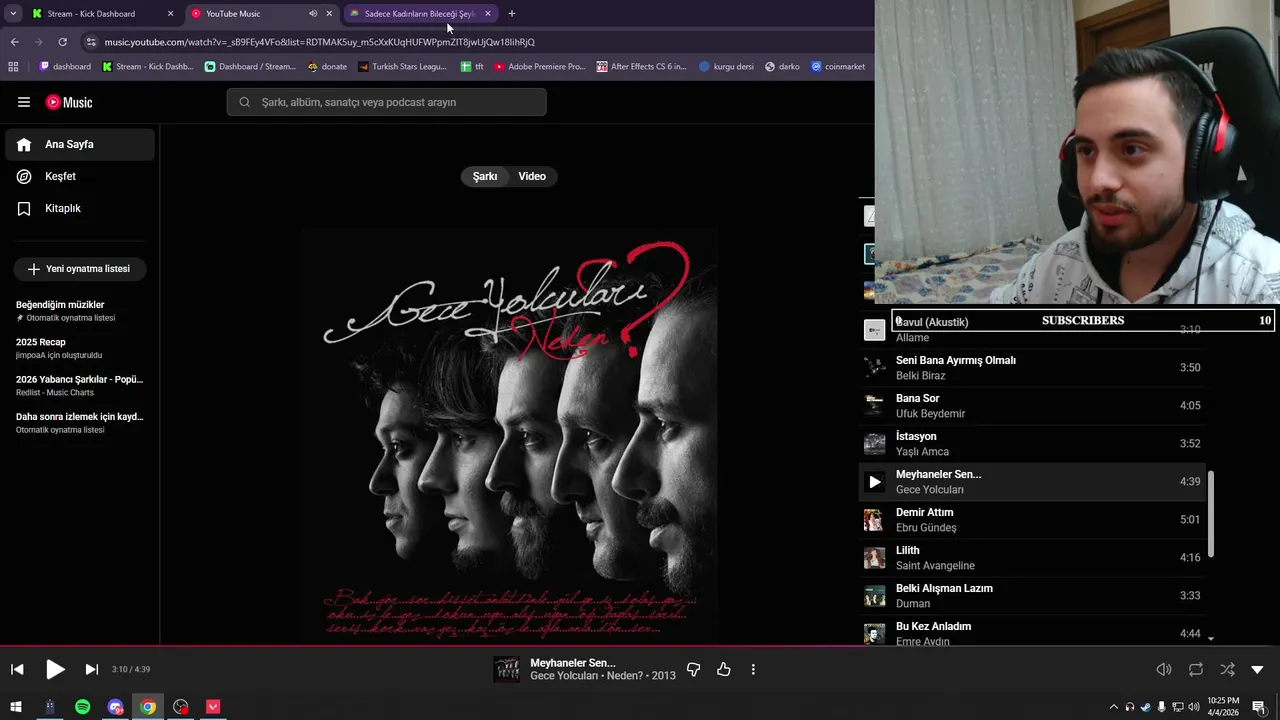1280x720 pixels.
Task: Like the Meyhaneler Sen song
Action: point(724,669)
